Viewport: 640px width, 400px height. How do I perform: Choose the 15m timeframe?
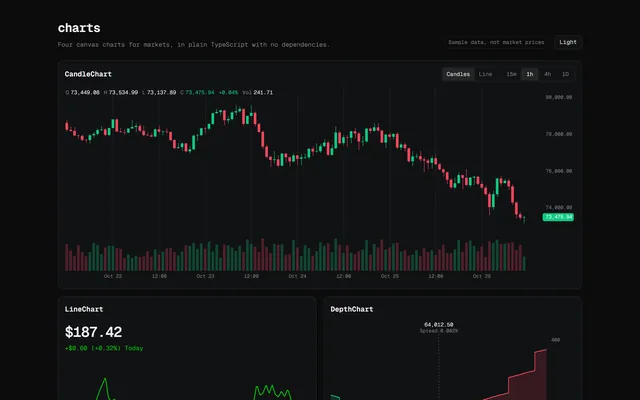511,74
